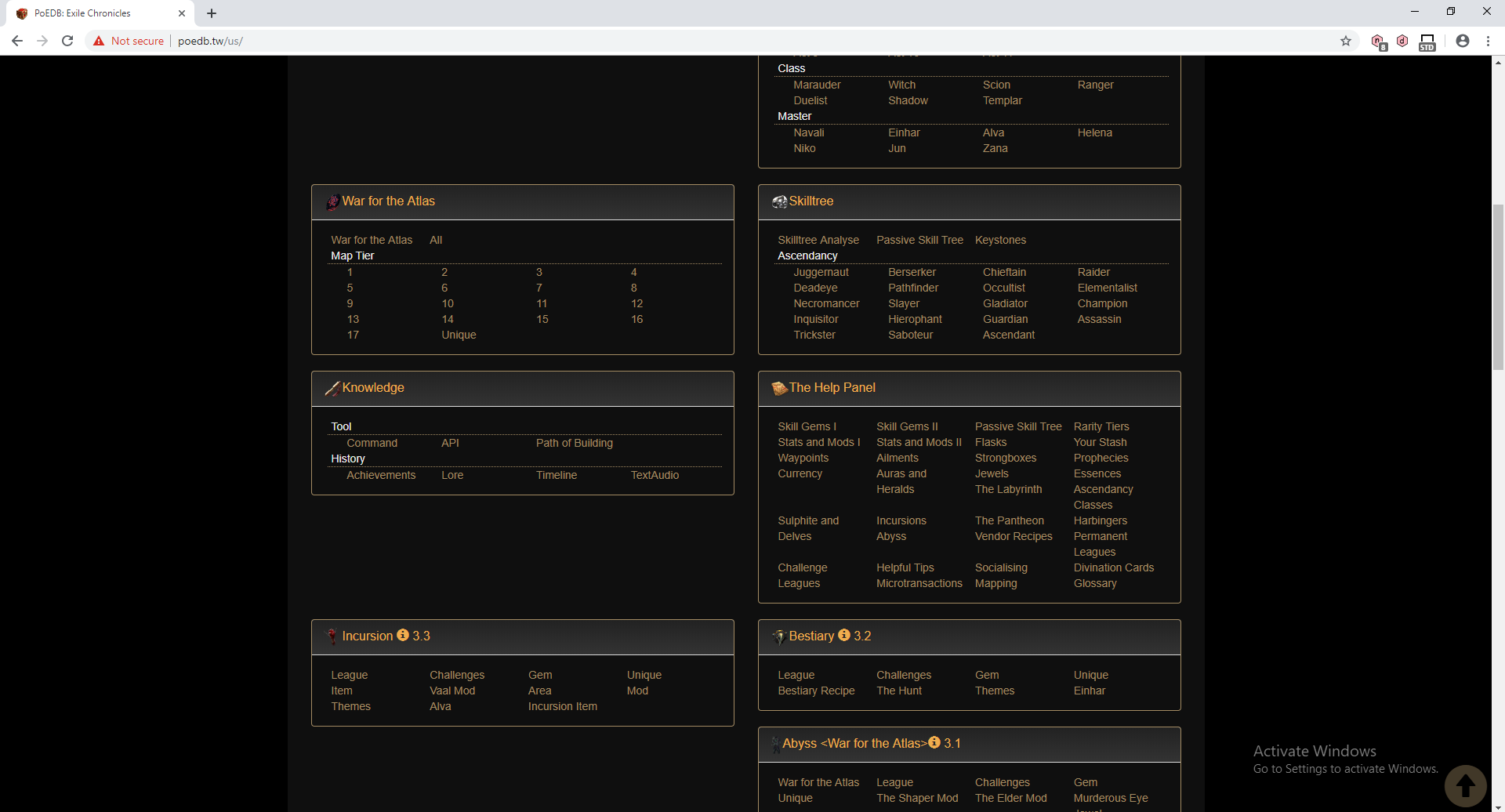Viewport: 1505px width, 812px height.
Task: Close the PoEDB: Exile Chronicles tab
Action: [182, 13]
